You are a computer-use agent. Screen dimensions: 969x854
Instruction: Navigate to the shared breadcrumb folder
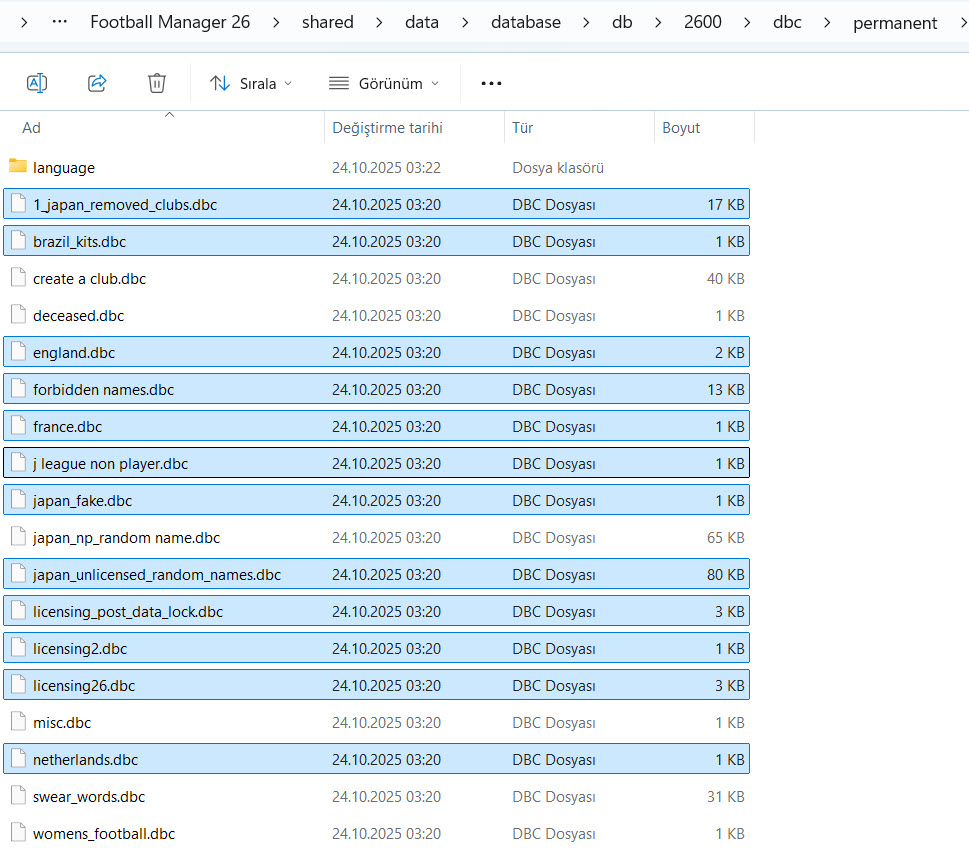click(327, 22)
